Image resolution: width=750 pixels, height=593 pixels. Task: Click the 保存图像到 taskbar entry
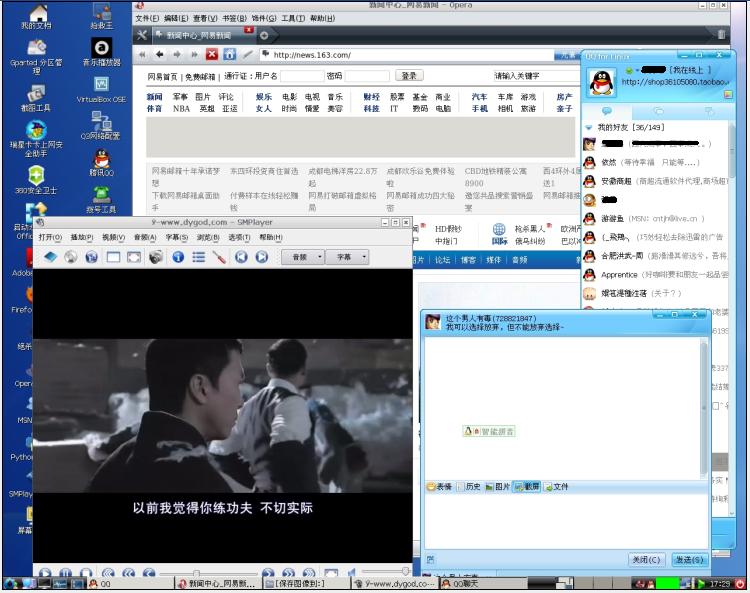pyautogui.click(x=307, y=583)
